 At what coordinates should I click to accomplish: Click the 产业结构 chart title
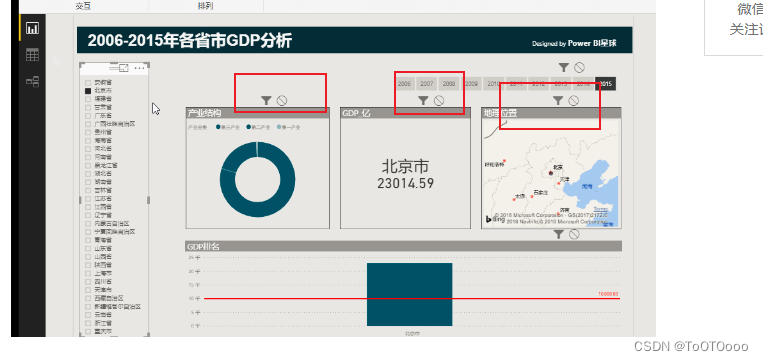204,113
